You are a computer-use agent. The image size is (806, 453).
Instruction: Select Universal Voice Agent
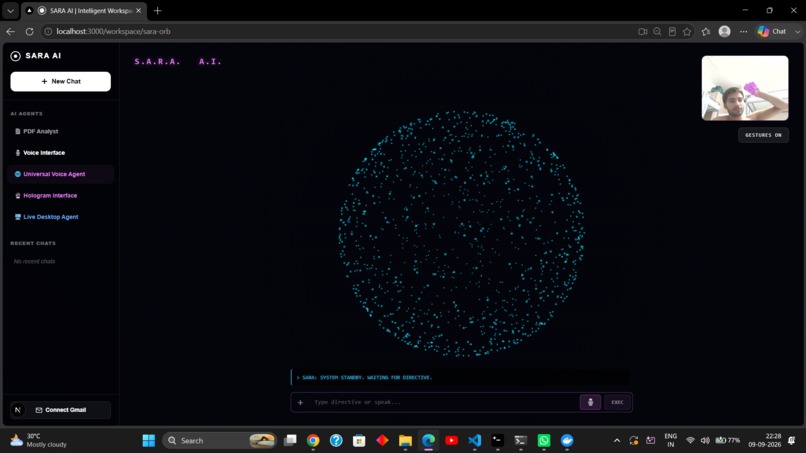click(61, 174)
